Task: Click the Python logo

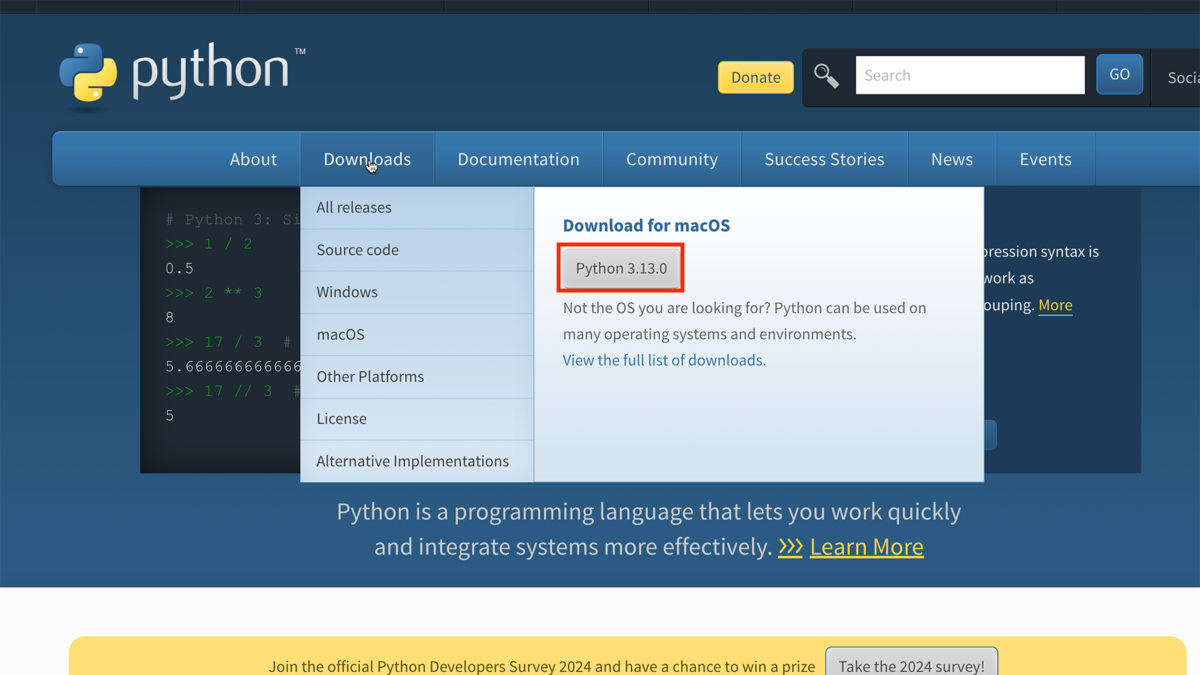Action: pyautogui.click(x=182, y=73)
